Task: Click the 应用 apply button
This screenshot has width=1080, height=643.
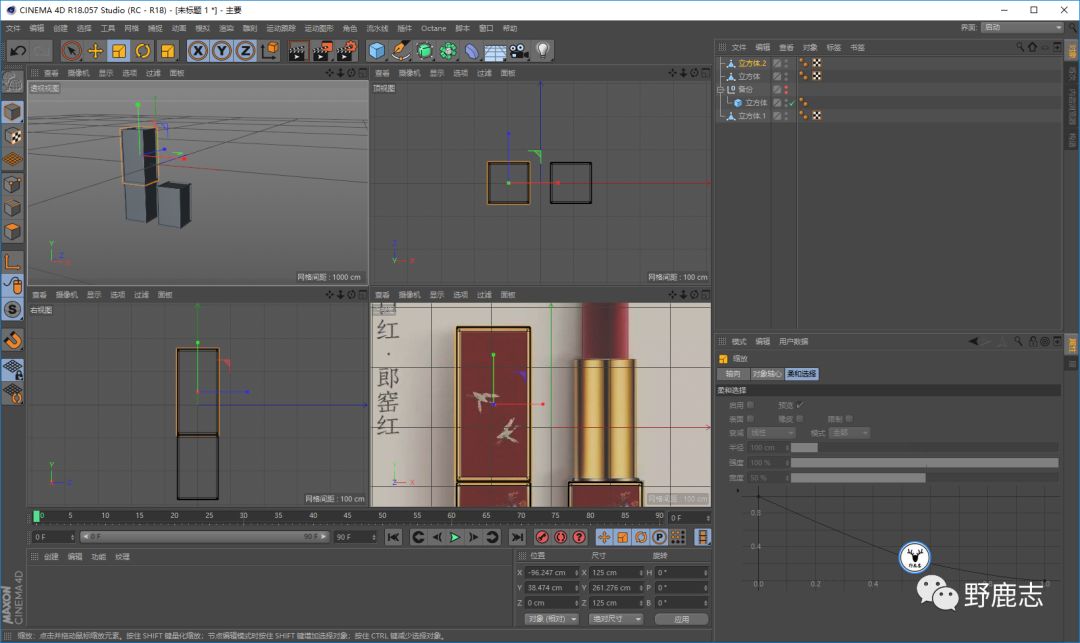Action: click(681, 619)
